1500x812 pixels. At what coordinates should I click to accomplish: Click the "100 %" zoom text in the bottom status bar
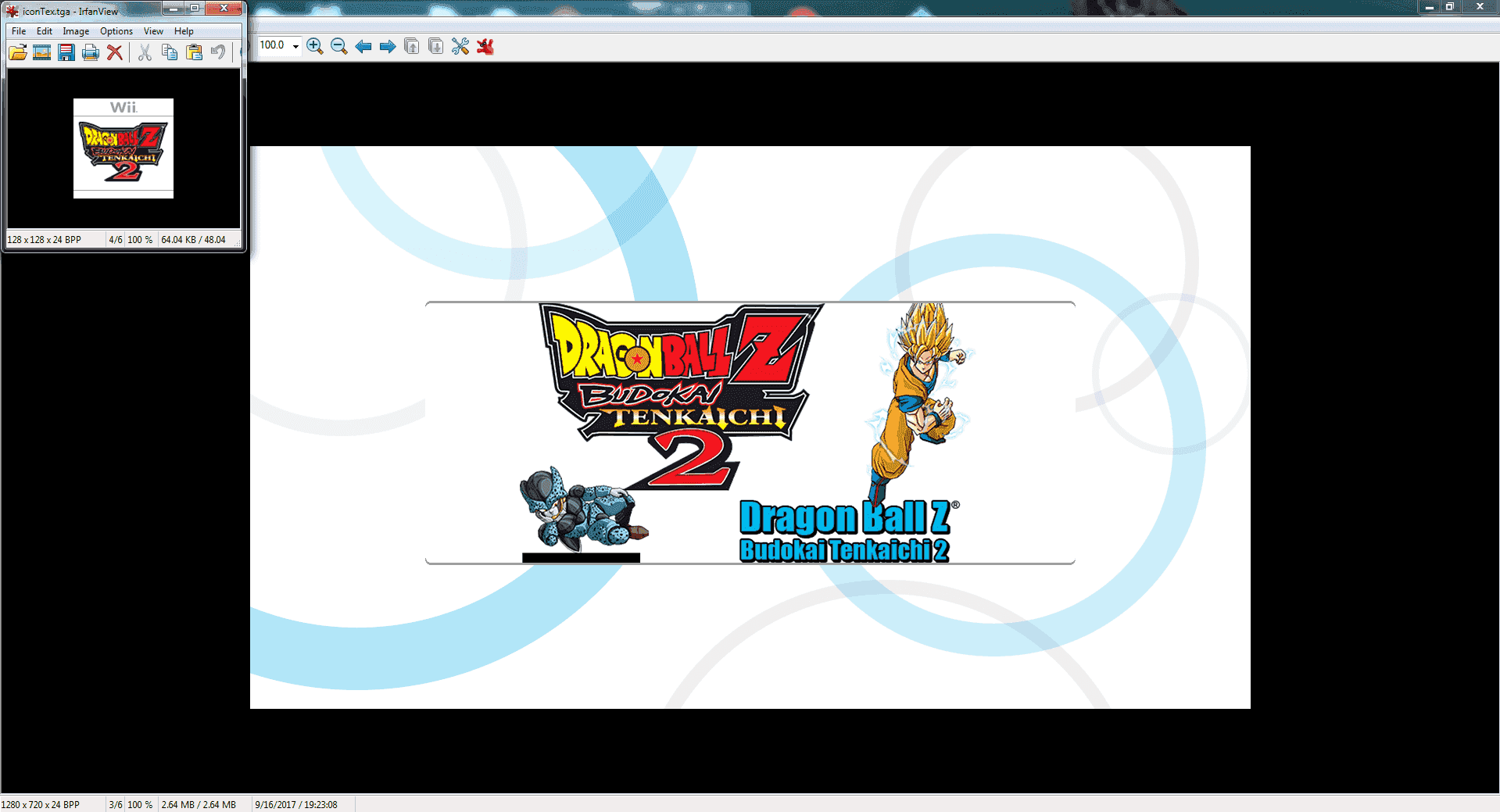point(140,805)
